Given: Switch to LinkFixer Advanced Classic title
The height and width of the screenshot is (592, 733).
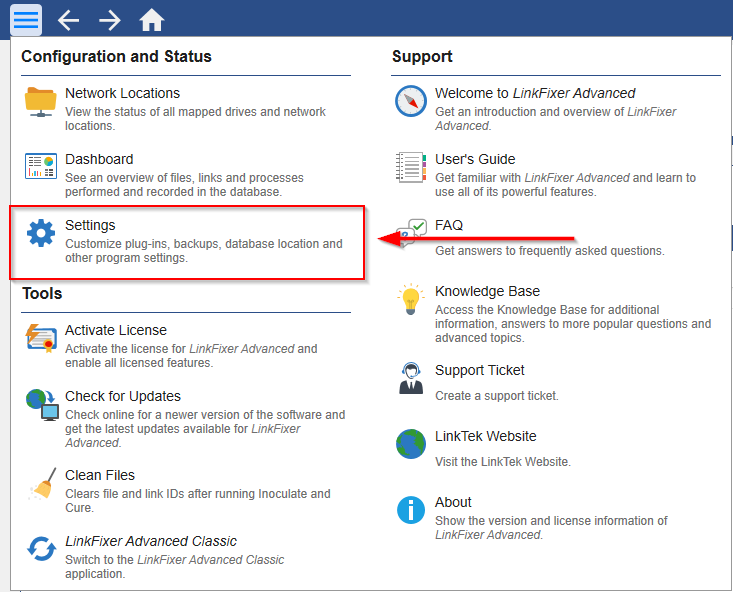Looking at the screenshot, I should tap(151, 541).
